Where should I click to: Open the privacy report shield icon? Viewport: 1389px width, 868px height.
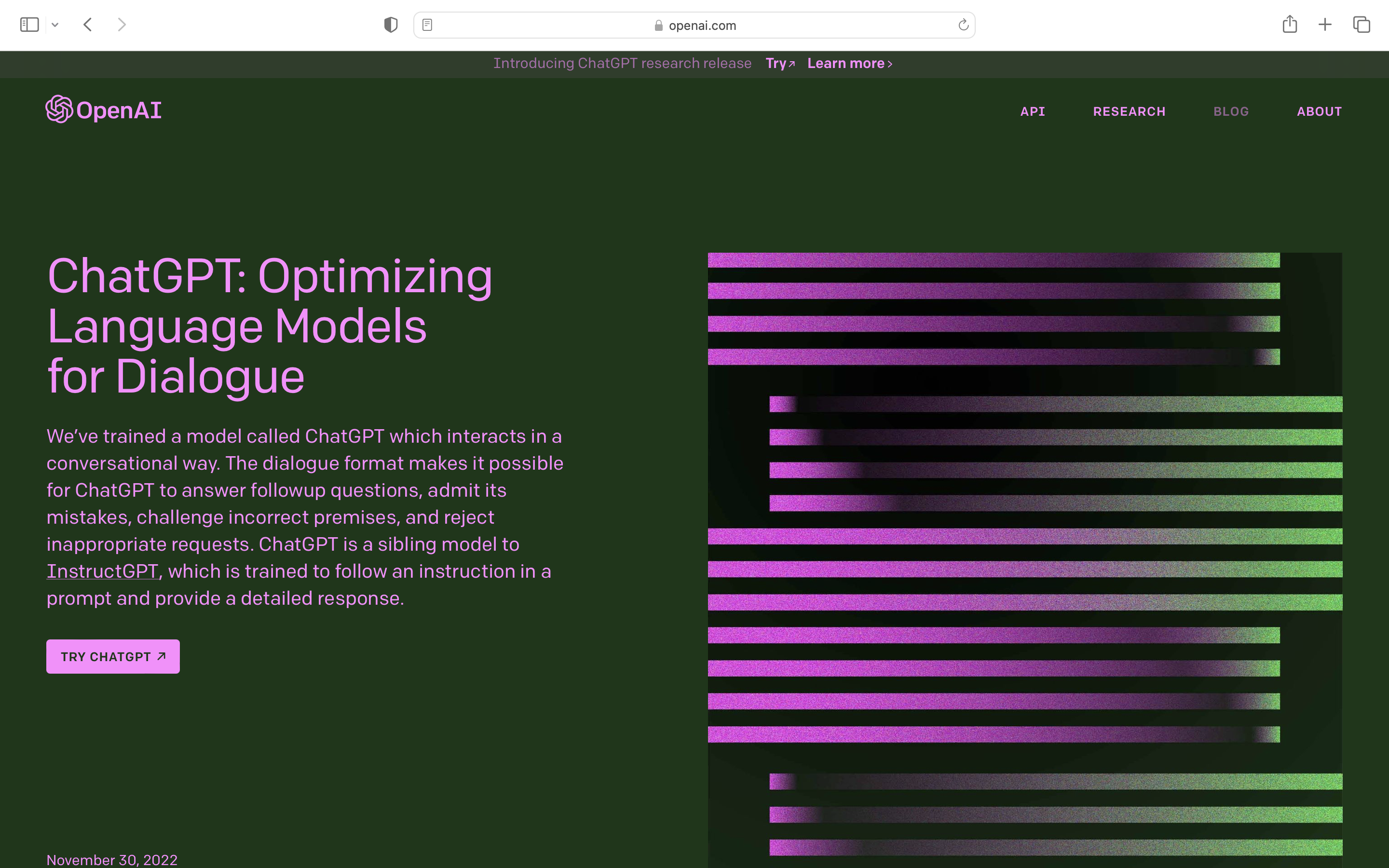[x=391, y=25]
